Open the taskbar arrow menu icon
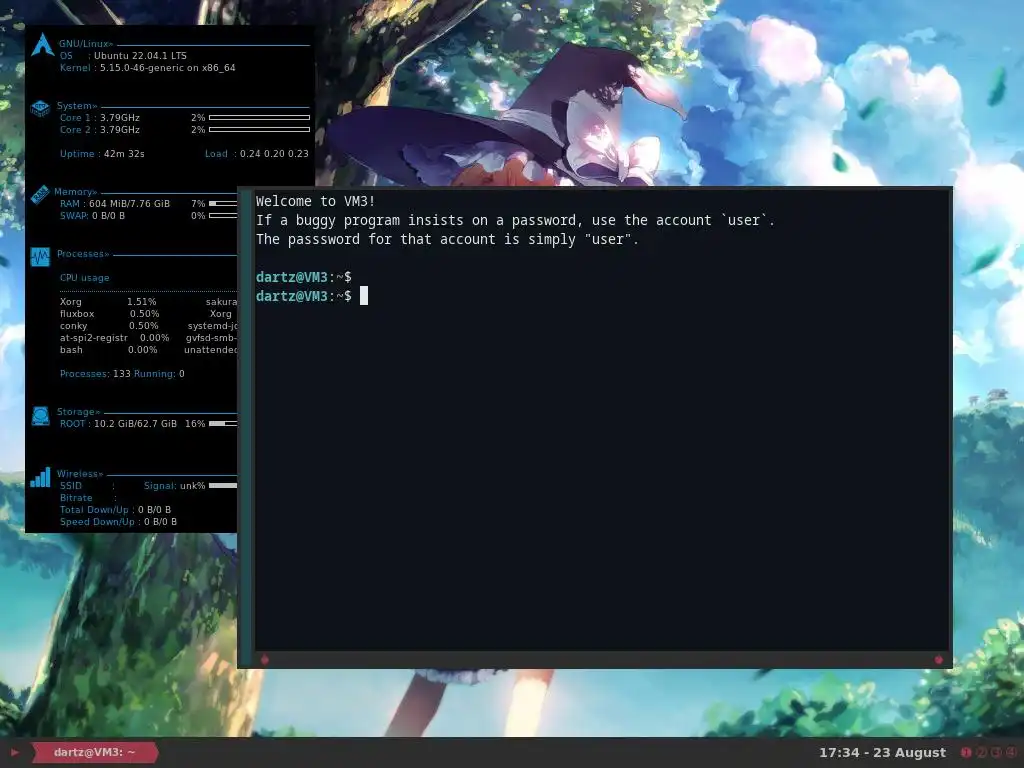The image size is (1024, 768). 14,752
